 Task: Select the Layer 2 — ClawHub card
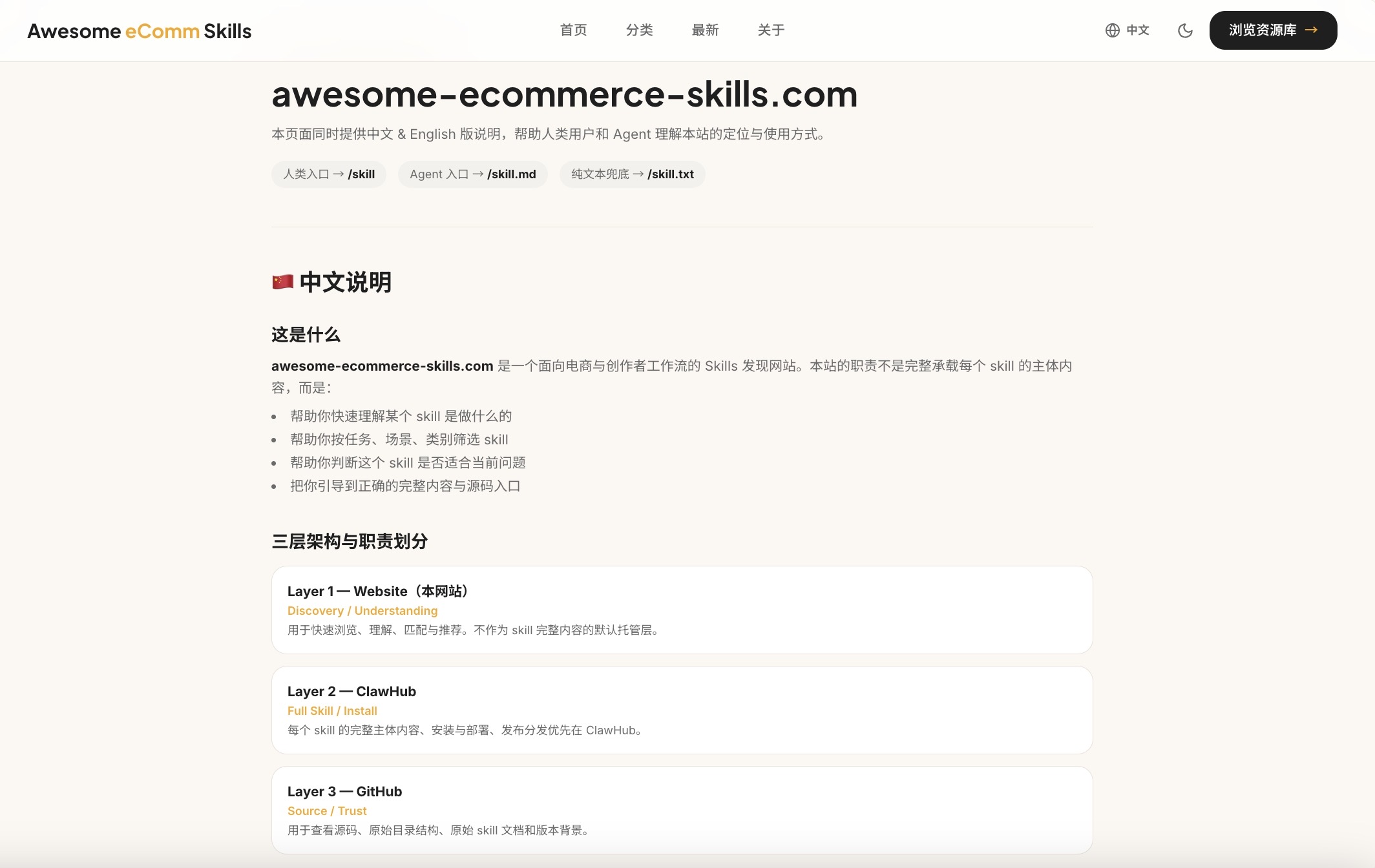click(x=682, y=710)
